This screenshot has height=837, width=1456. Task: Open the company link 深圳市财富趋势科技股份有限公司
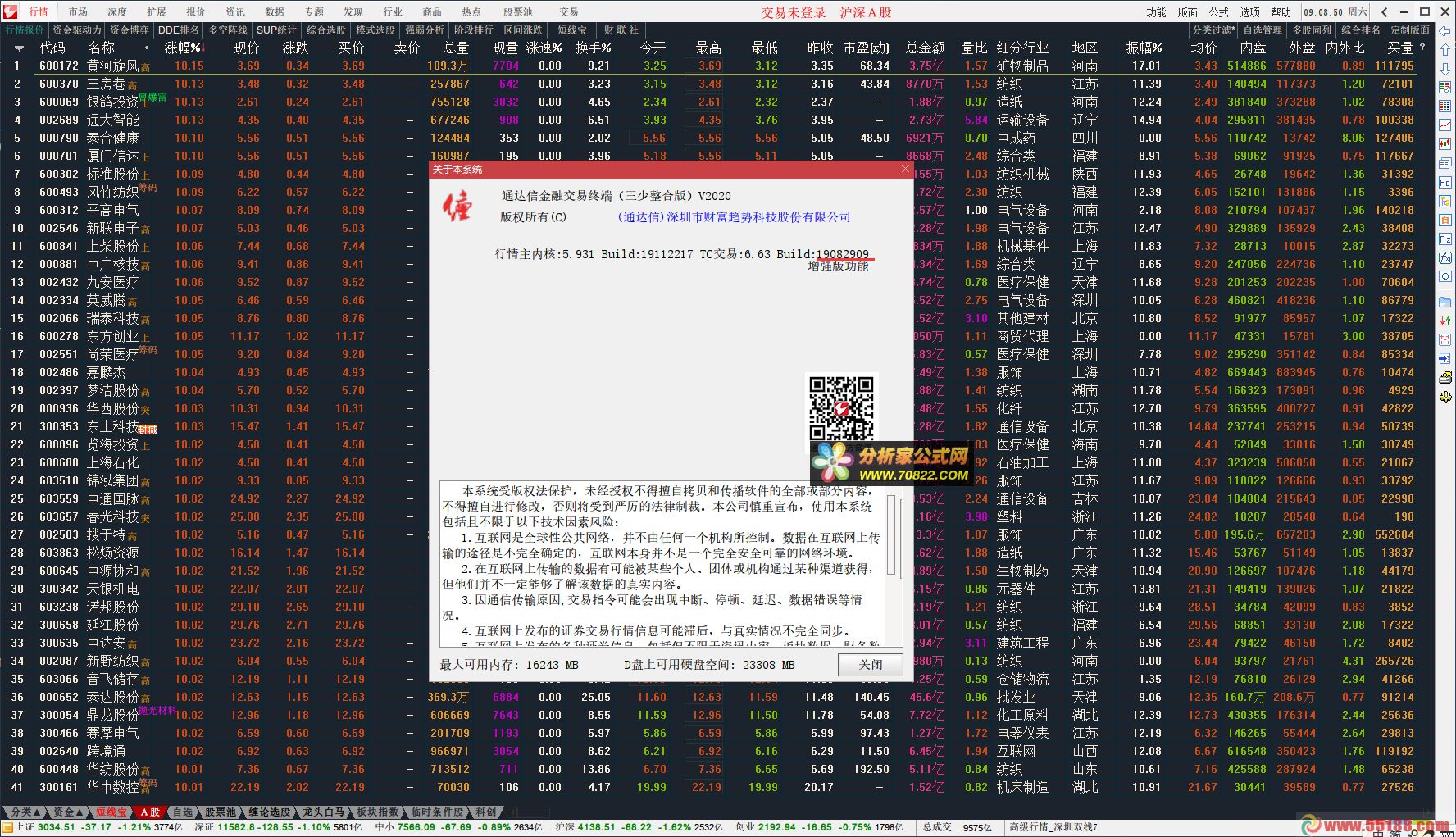[x=734, y=217]
